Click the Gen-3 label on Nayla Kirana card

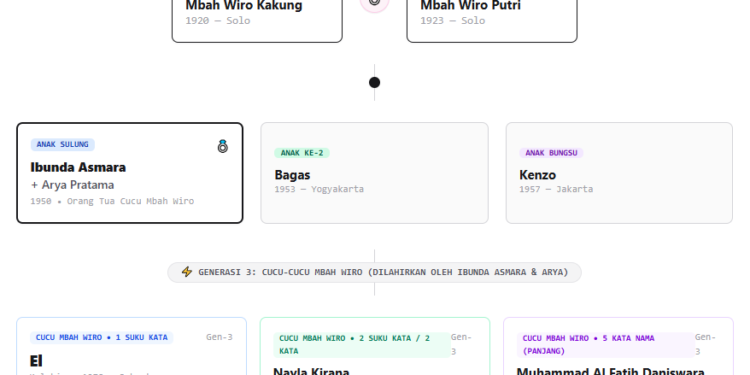[x=461, y=344]
